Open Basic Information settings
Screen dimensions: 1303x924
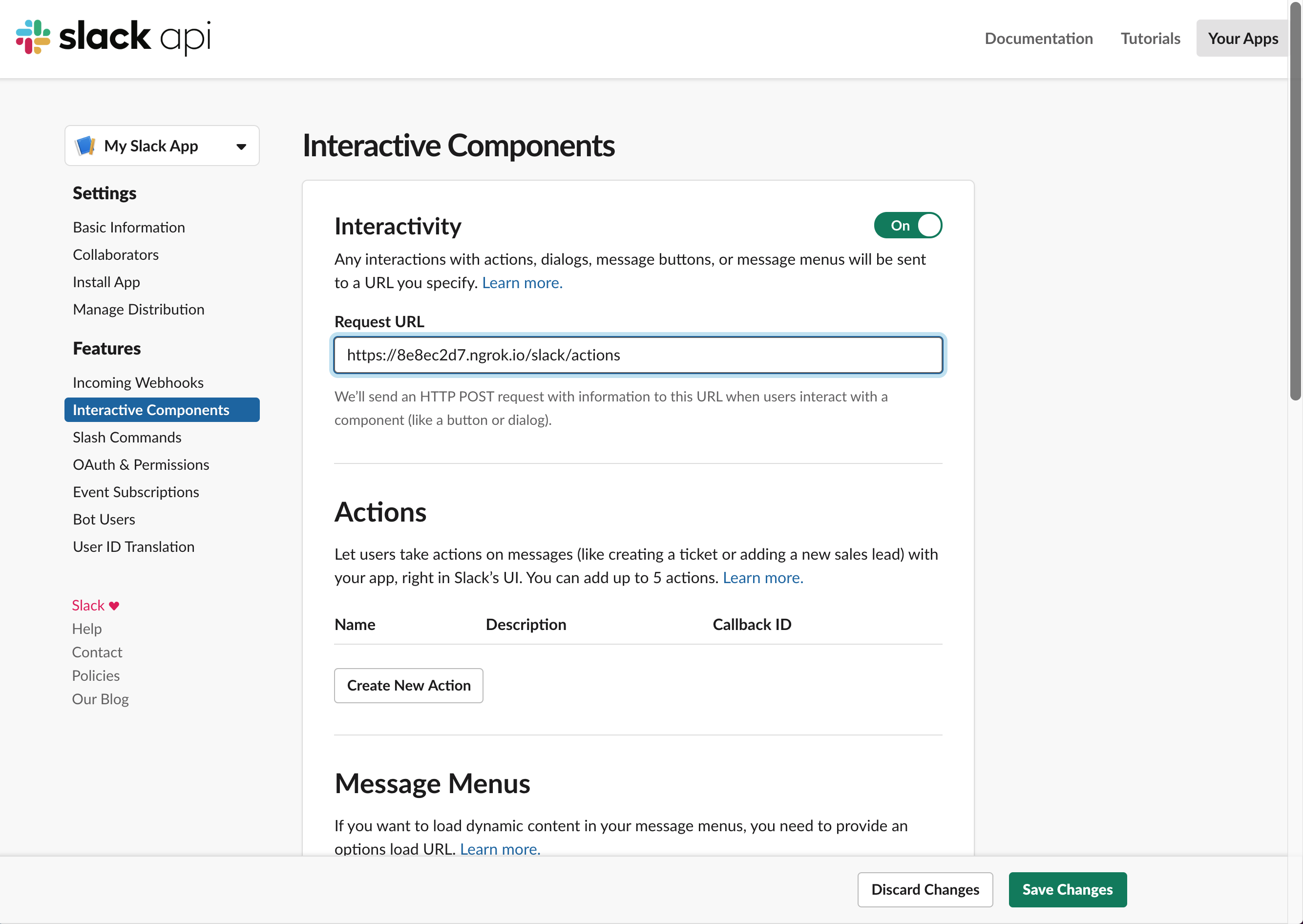click(128, 227)
